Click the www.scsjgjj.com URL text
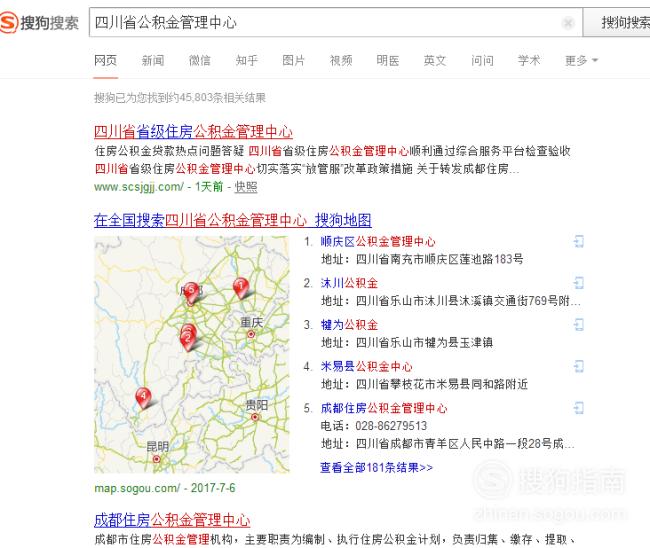This screenshot has width=650, height=548. coord(139,187)
